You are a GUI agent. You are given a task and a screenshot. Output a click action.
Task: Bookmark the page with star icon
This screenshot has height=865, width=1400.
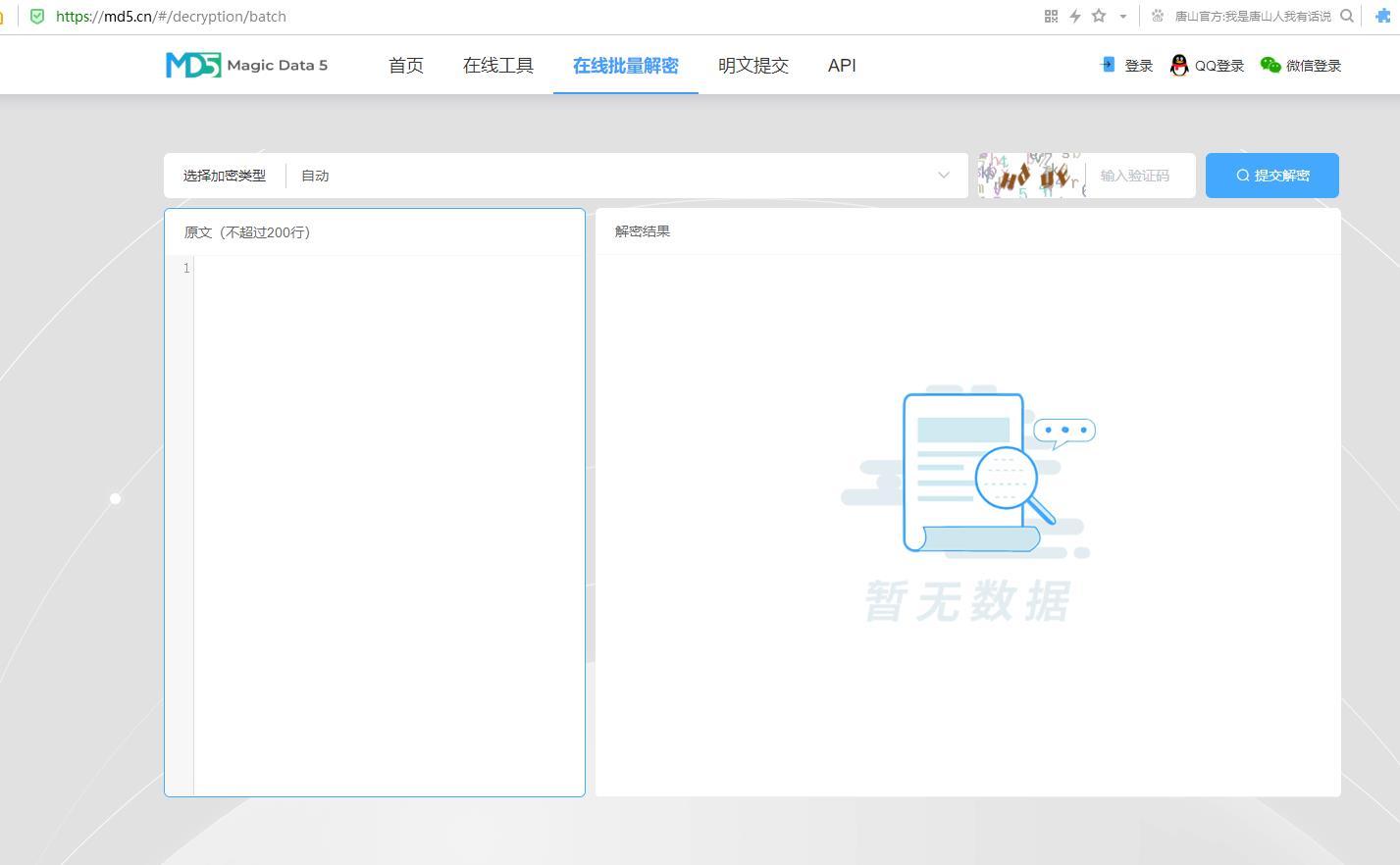tap(1099, 16)
